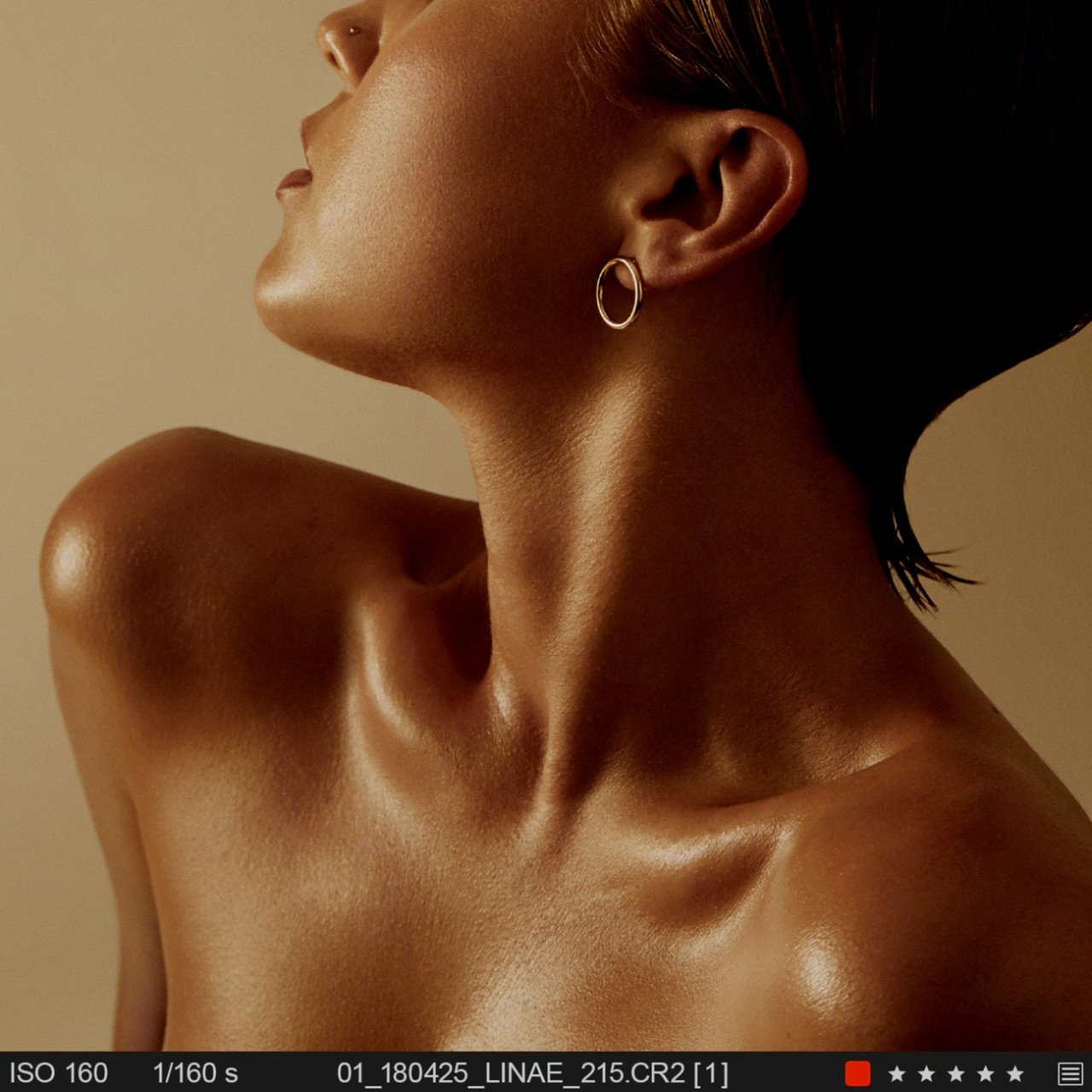Click the gold hoop earring in the photo
Screen dimensions: 1092x1092
click(619, 293)
